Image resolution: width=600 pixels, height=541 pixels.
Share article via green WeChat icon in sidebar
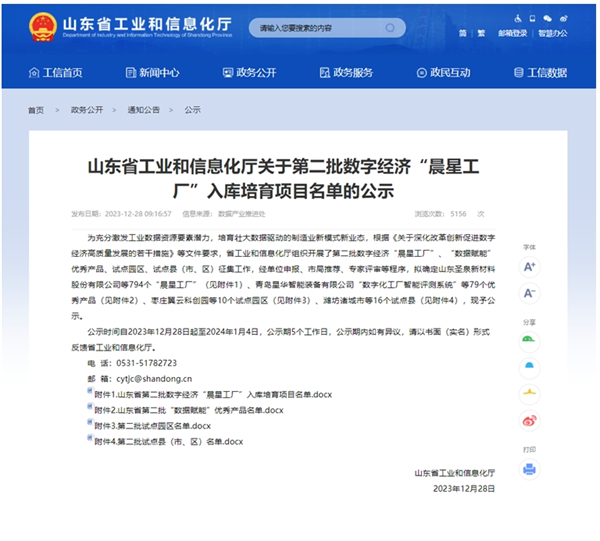(529, 340)
